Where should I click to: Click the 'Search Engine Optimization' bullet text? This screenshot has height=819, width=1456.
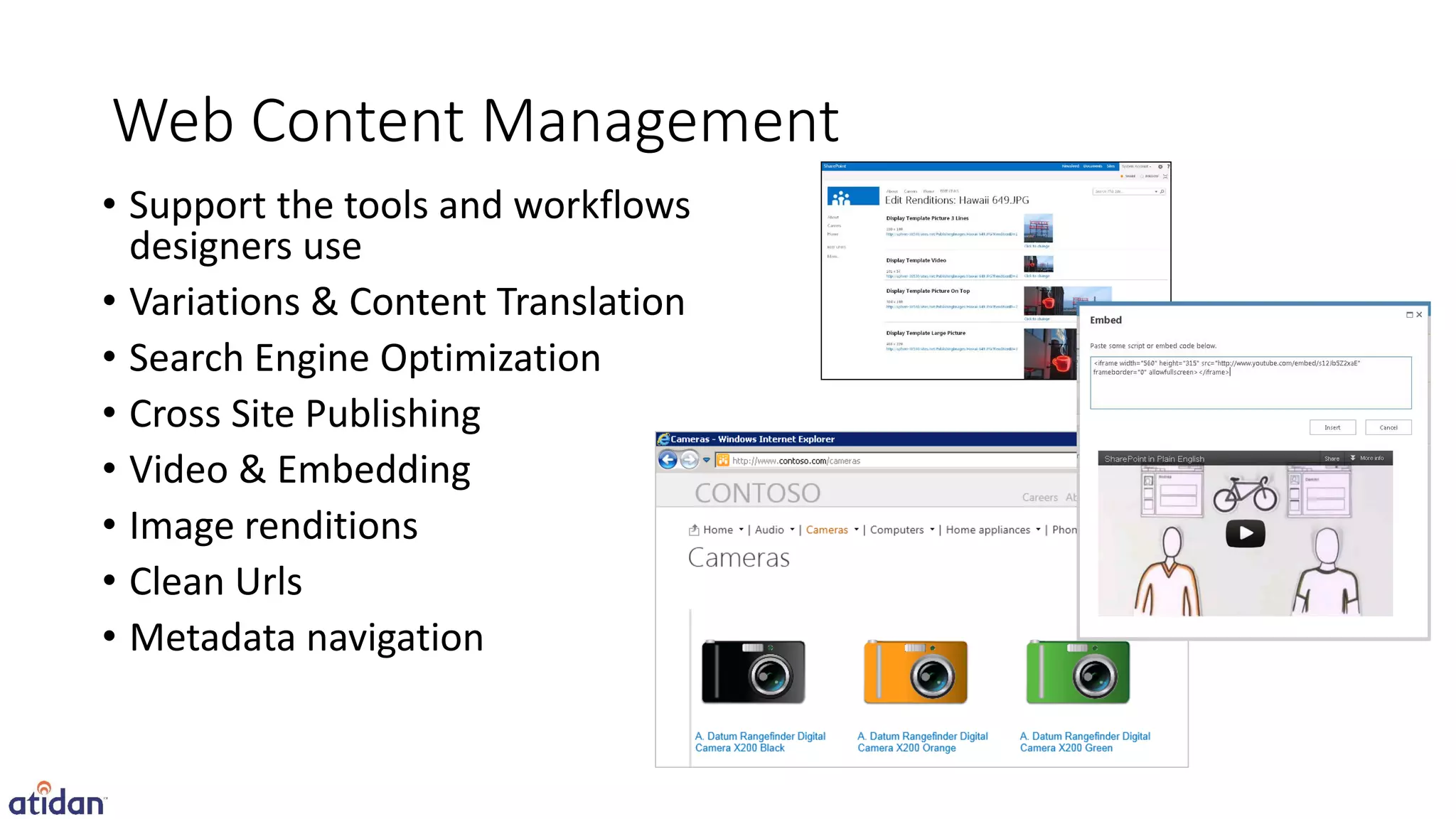click(x=365, y=358)
